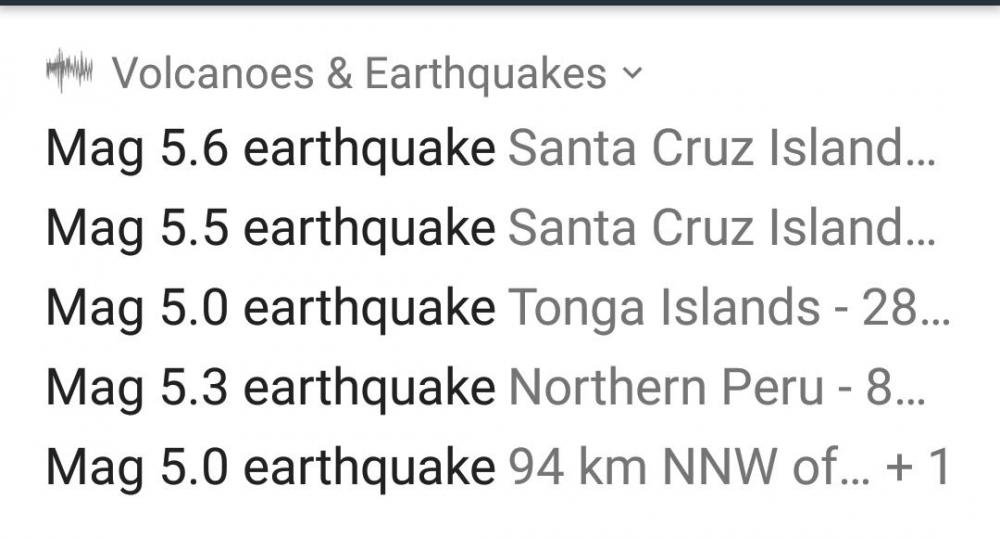Open the Mag 5.3 earthquake alert

pos(270,388)
